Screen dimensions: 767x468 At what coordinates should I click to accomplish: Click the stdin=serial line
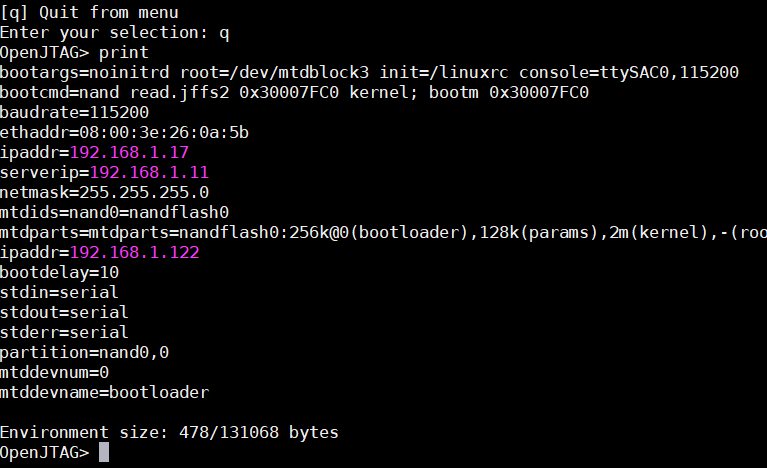pyautogui.click(x=59, y=292)
